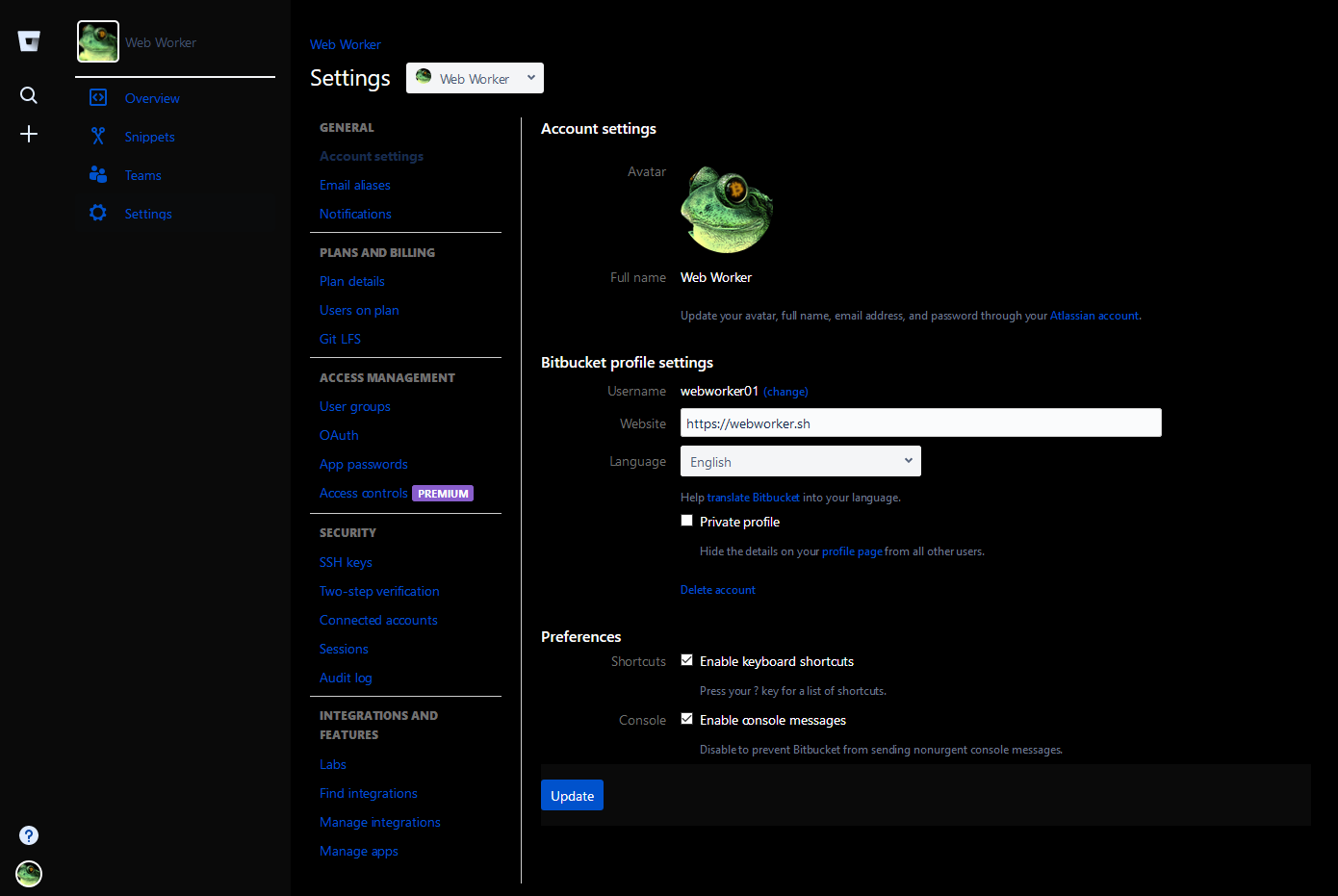Click inside the Website input field

pos(920,422)
